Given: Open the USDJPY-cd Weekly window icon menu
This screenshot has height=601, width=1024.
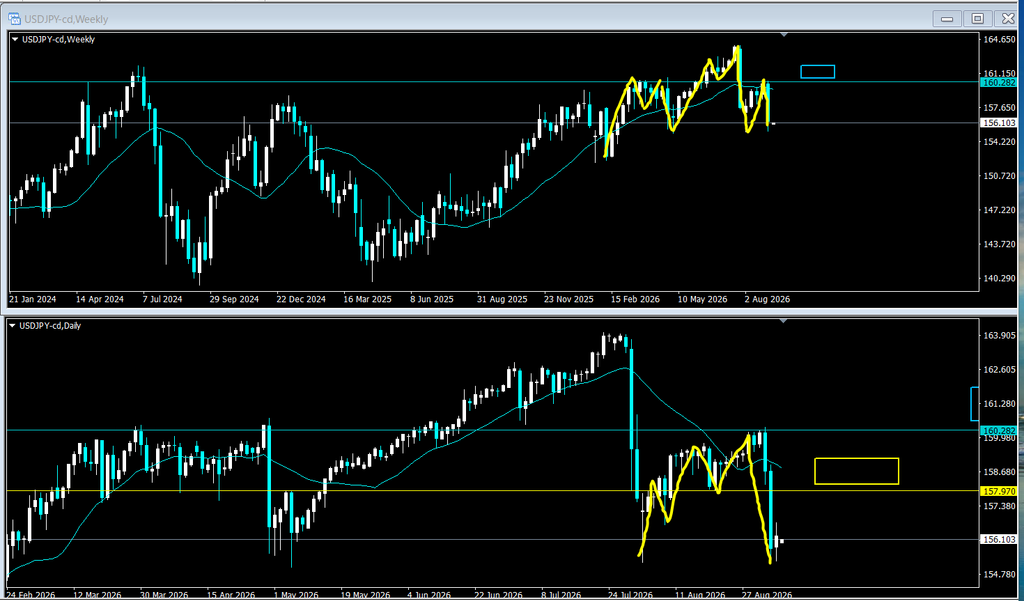Looking at the screenshot, I should (14, 19).
